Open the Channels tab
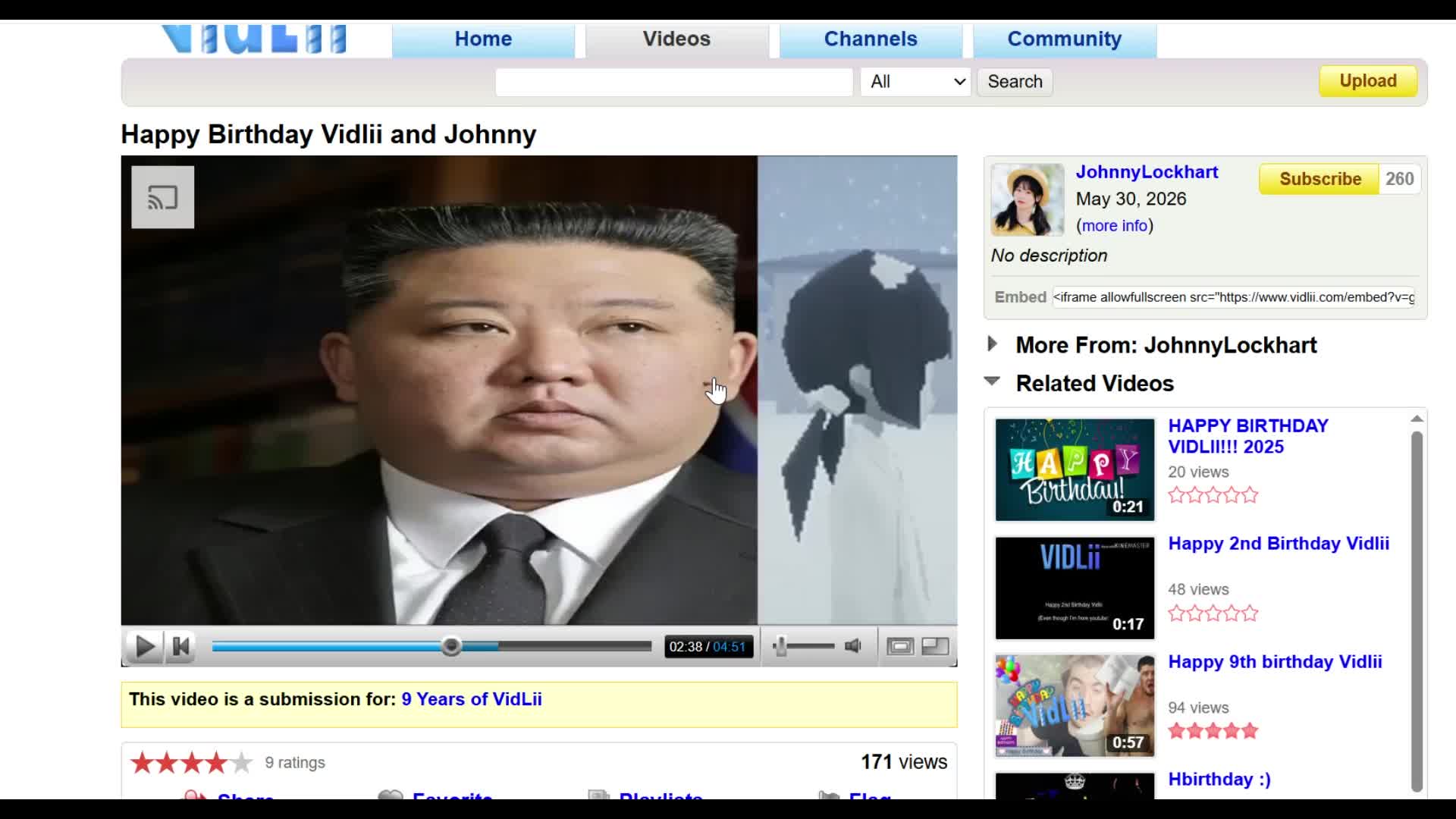 pos(871,39)
